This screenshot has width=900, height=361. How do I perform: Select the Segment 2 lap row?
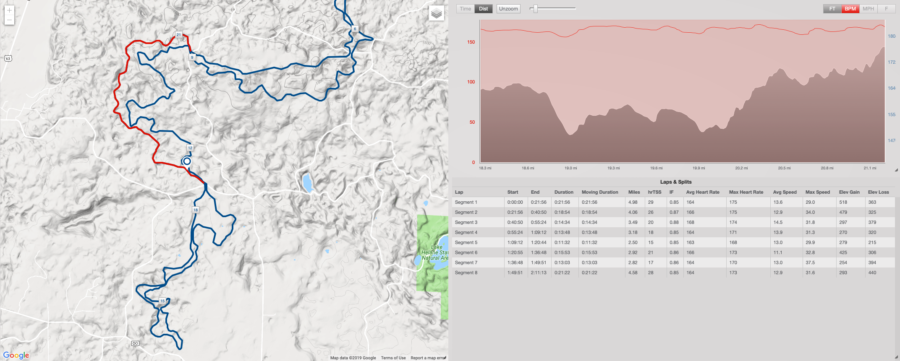point(673,212)
